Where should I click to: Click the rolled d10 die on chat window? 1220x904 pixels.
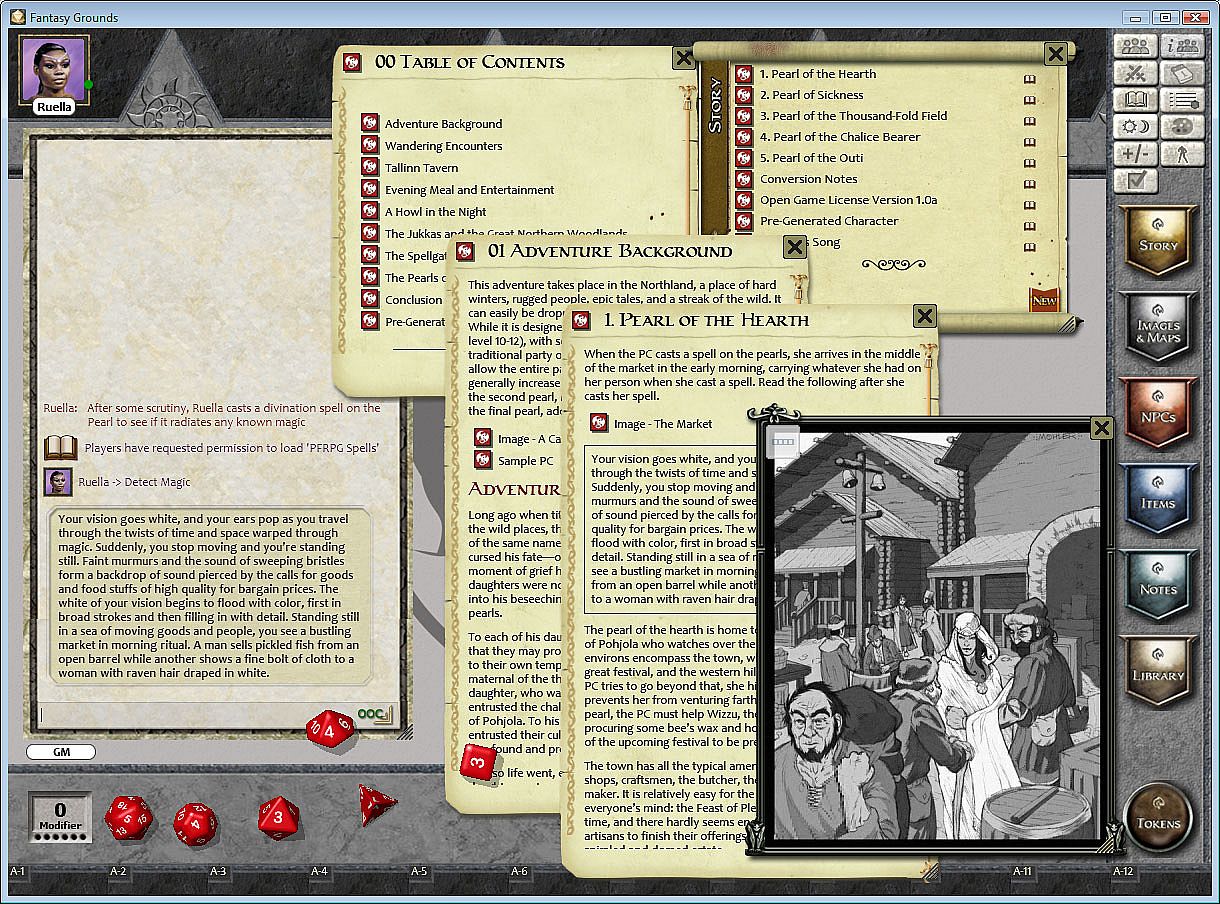[330, 728]
